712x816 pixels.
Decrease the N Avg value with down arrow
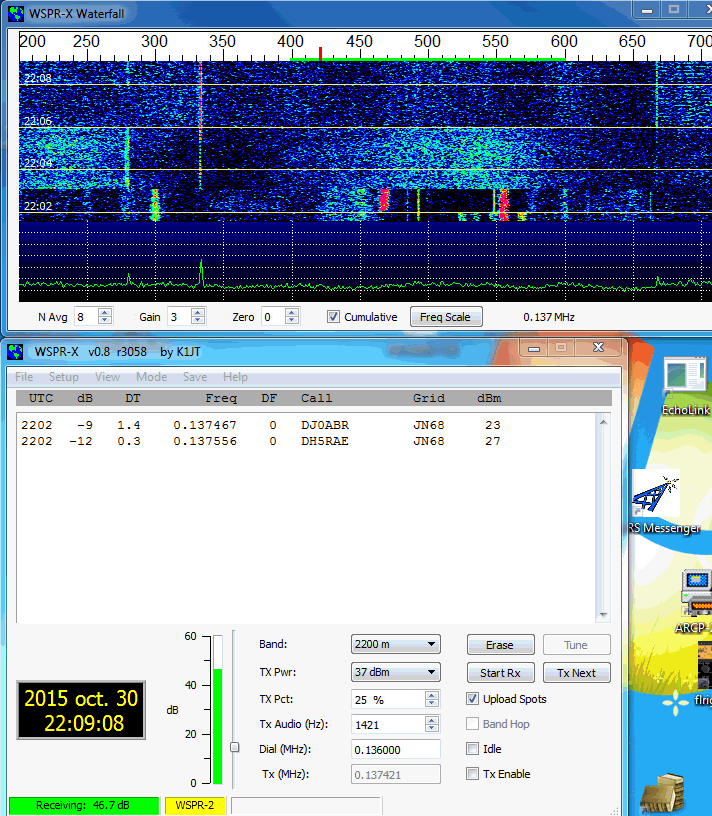tap(105, 320)
